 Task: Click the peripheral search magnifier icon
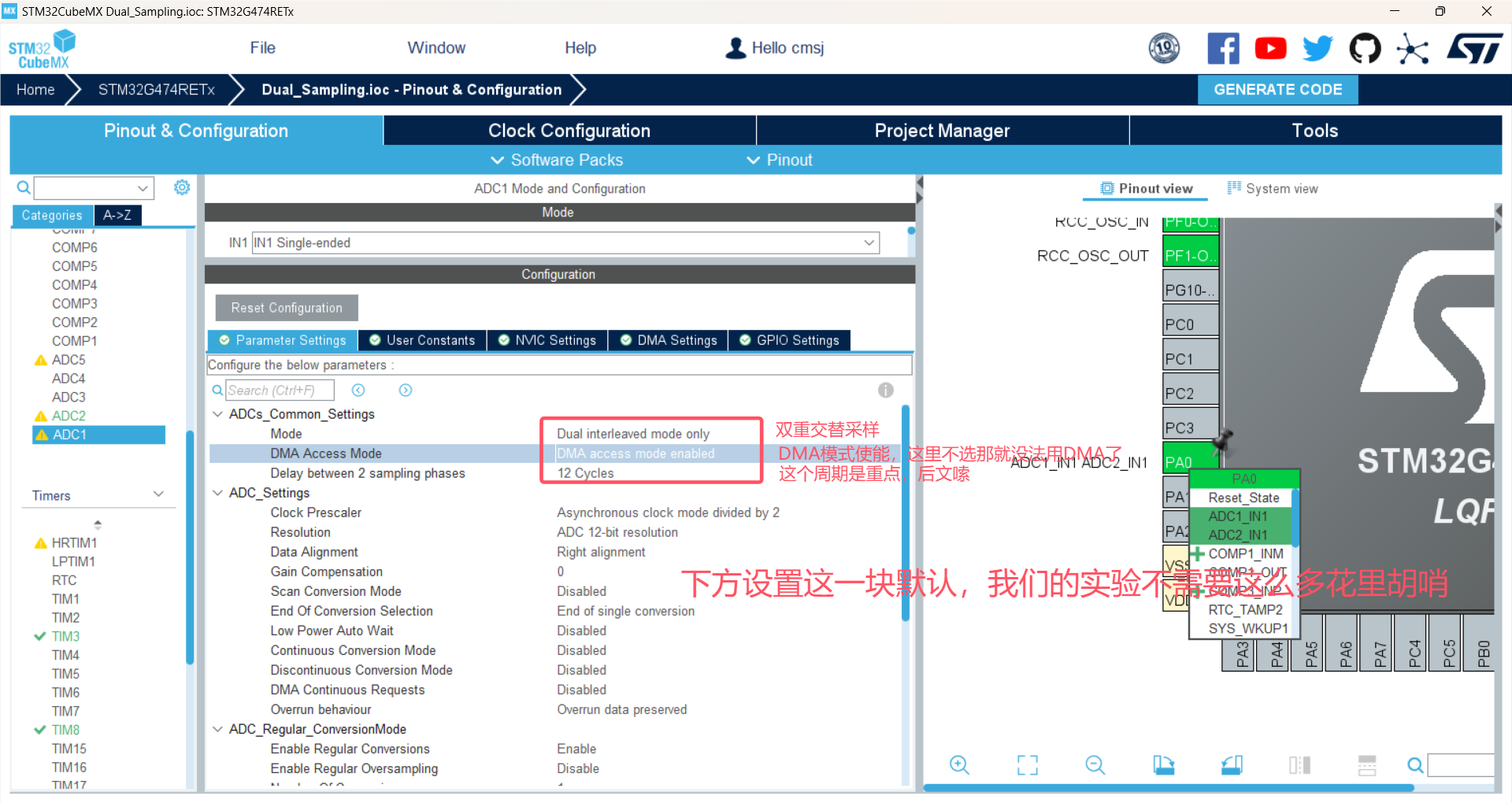(24, 187)
